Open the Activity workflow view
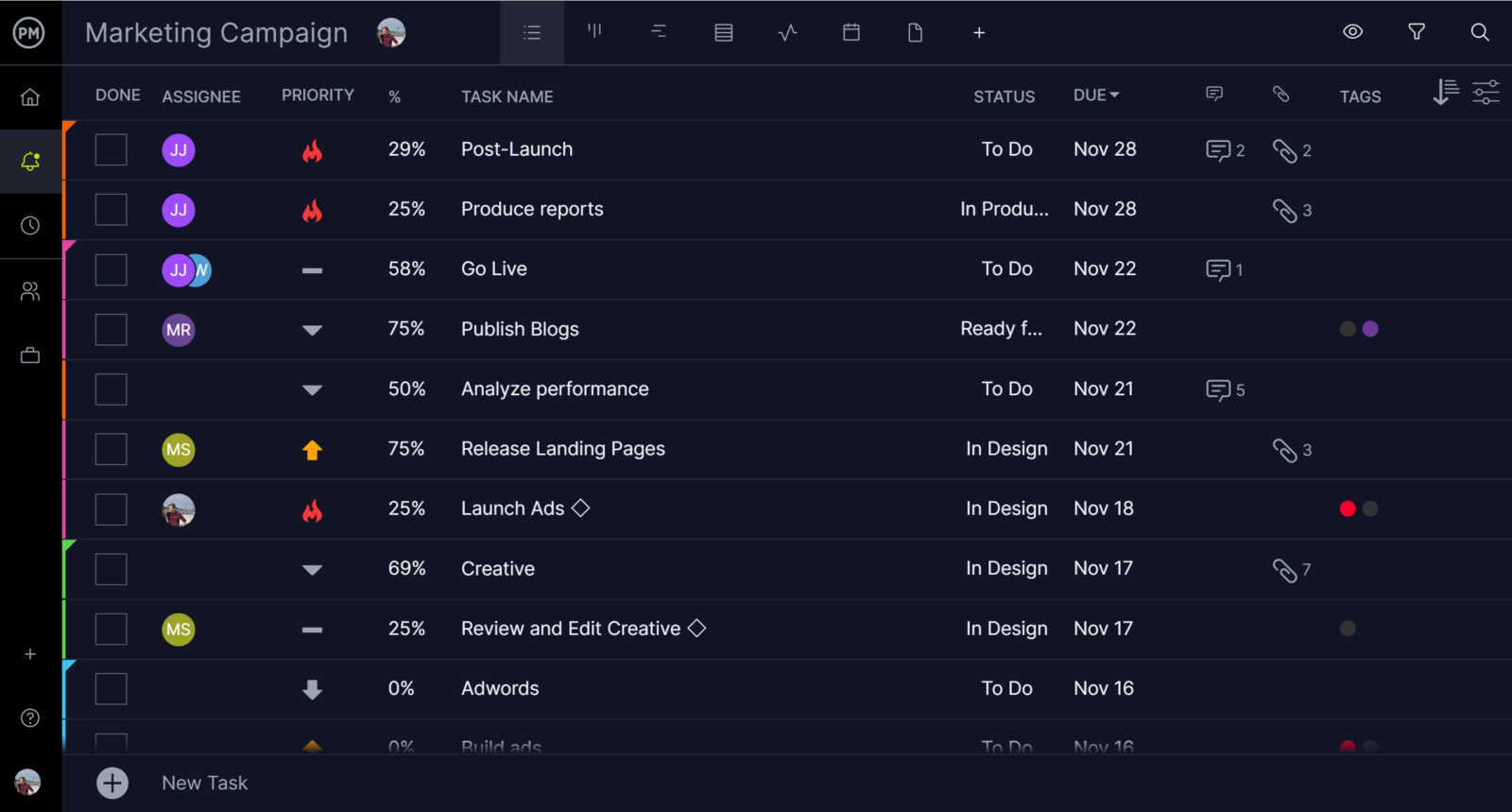 (787, 32)
